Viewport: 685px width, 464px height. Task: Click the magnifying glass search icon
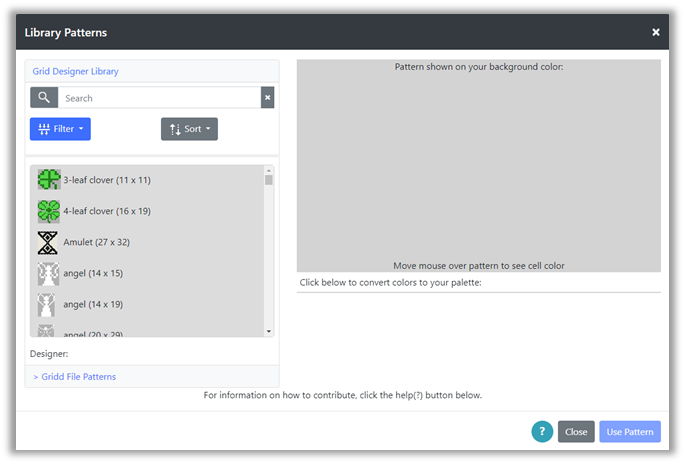point(44,98)
